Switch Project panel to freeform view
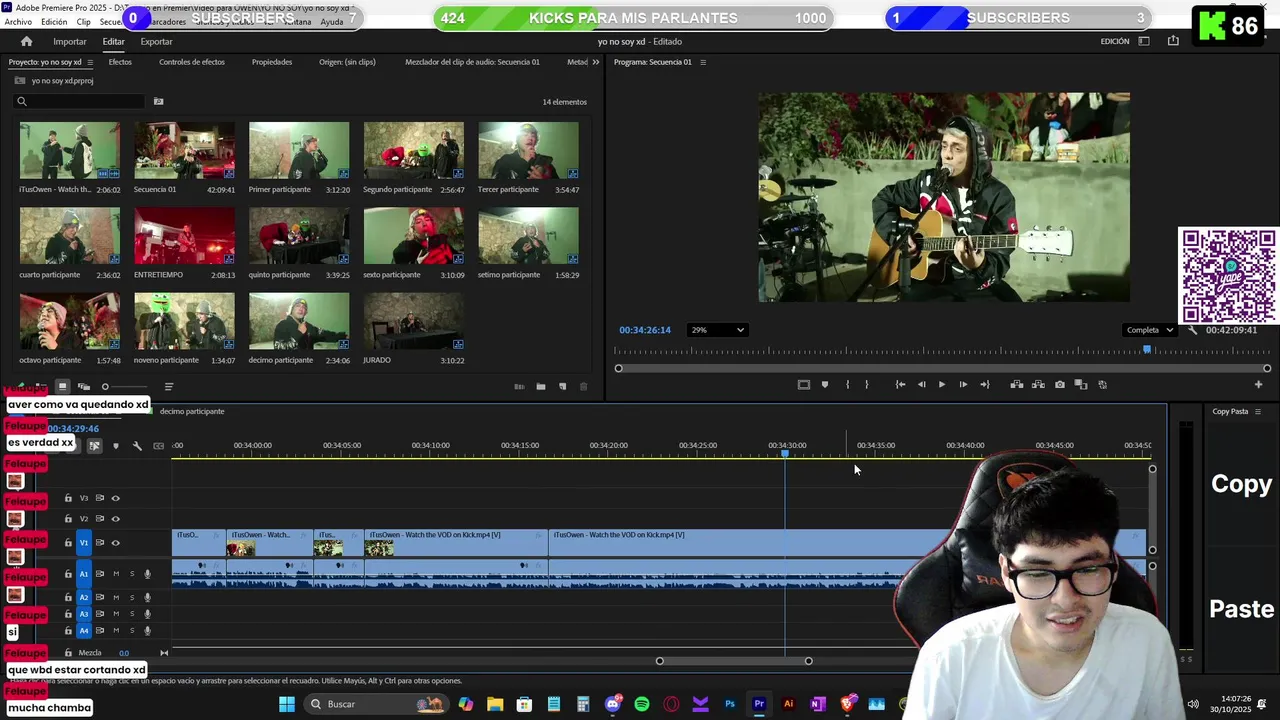The image size is (1280, 720). tap(84, 386)
